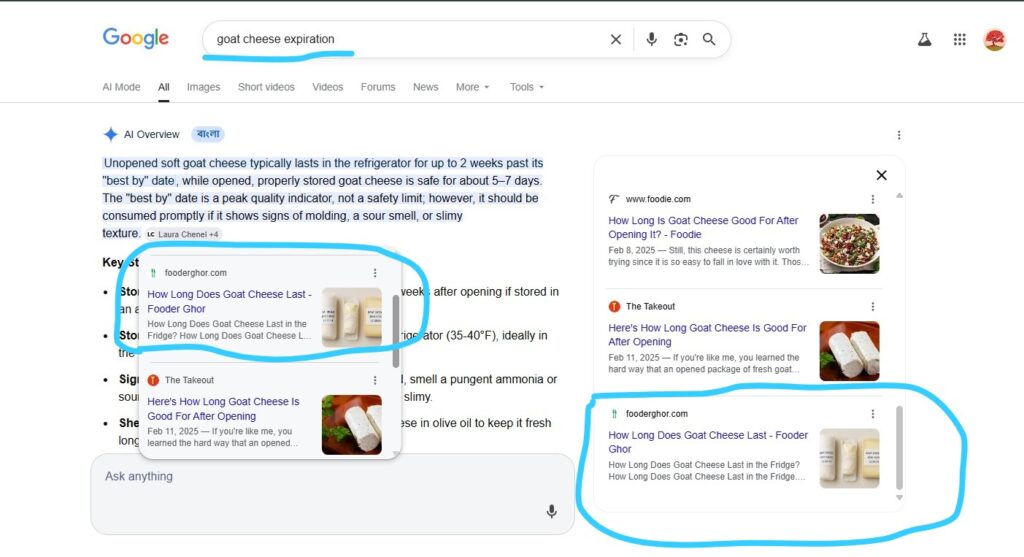Expand the More dropdown
The image size is (1024, 557).
[473, 87]
